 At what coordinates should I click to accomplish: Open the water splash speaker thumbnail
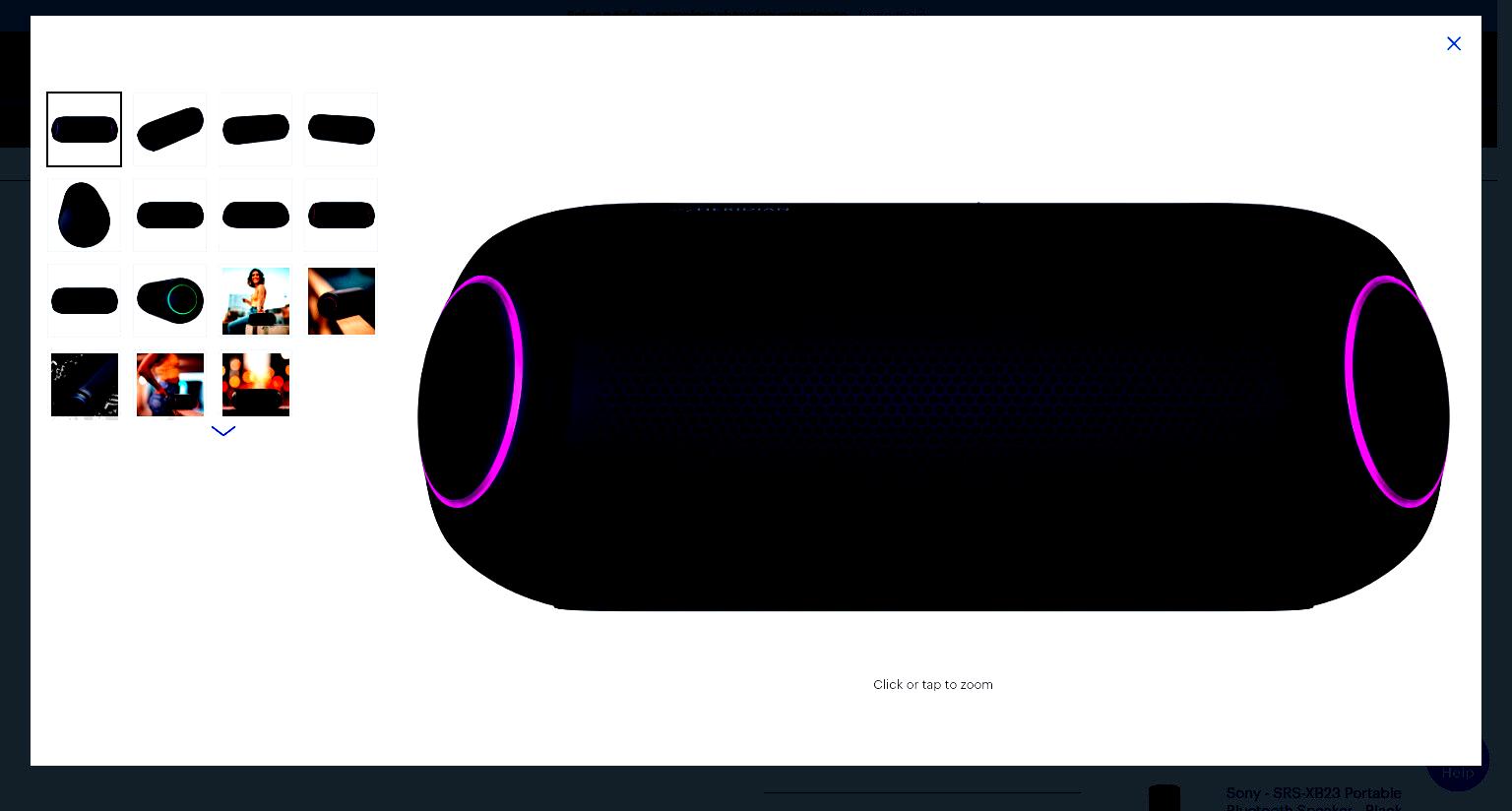click(x=85, y=385)
